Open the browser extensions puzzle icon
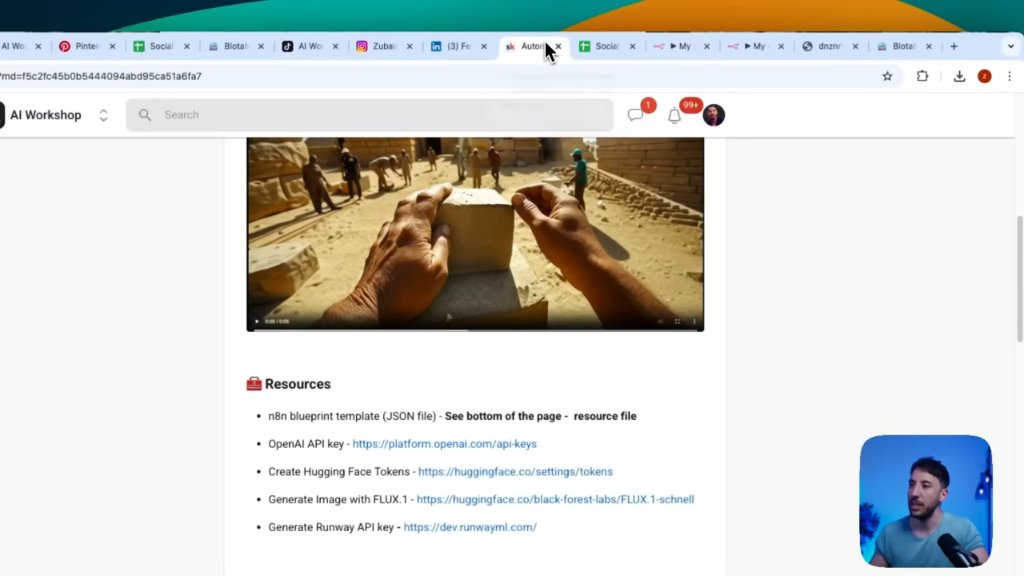Screen dimensions: 1024x576 [922, 76]
